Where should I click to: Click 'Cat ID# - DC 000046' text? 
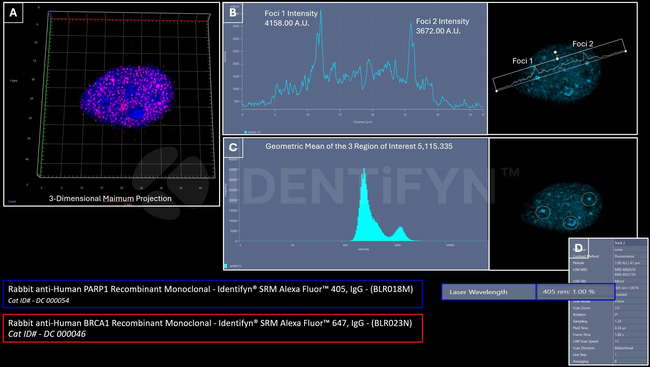[47, 334]
